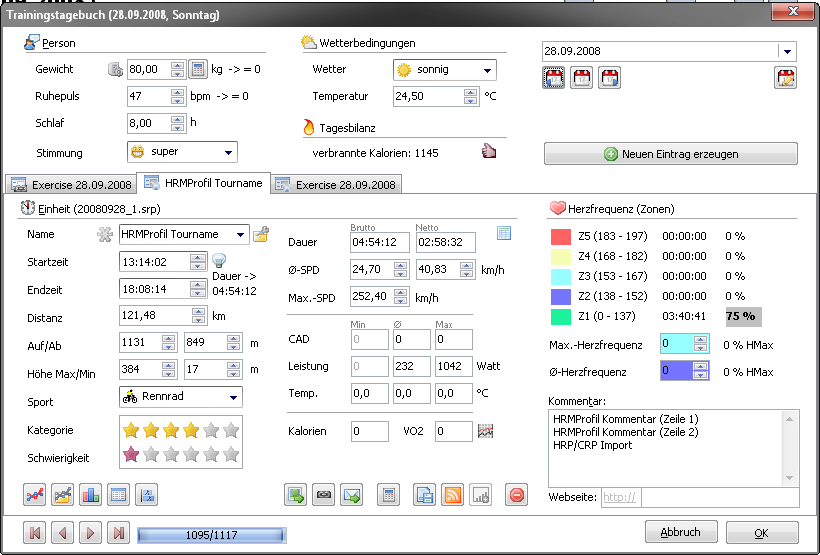Switch to the rightmost Exercise 28.09.2008 tab
Screen dimensions: 820x555
336,185
